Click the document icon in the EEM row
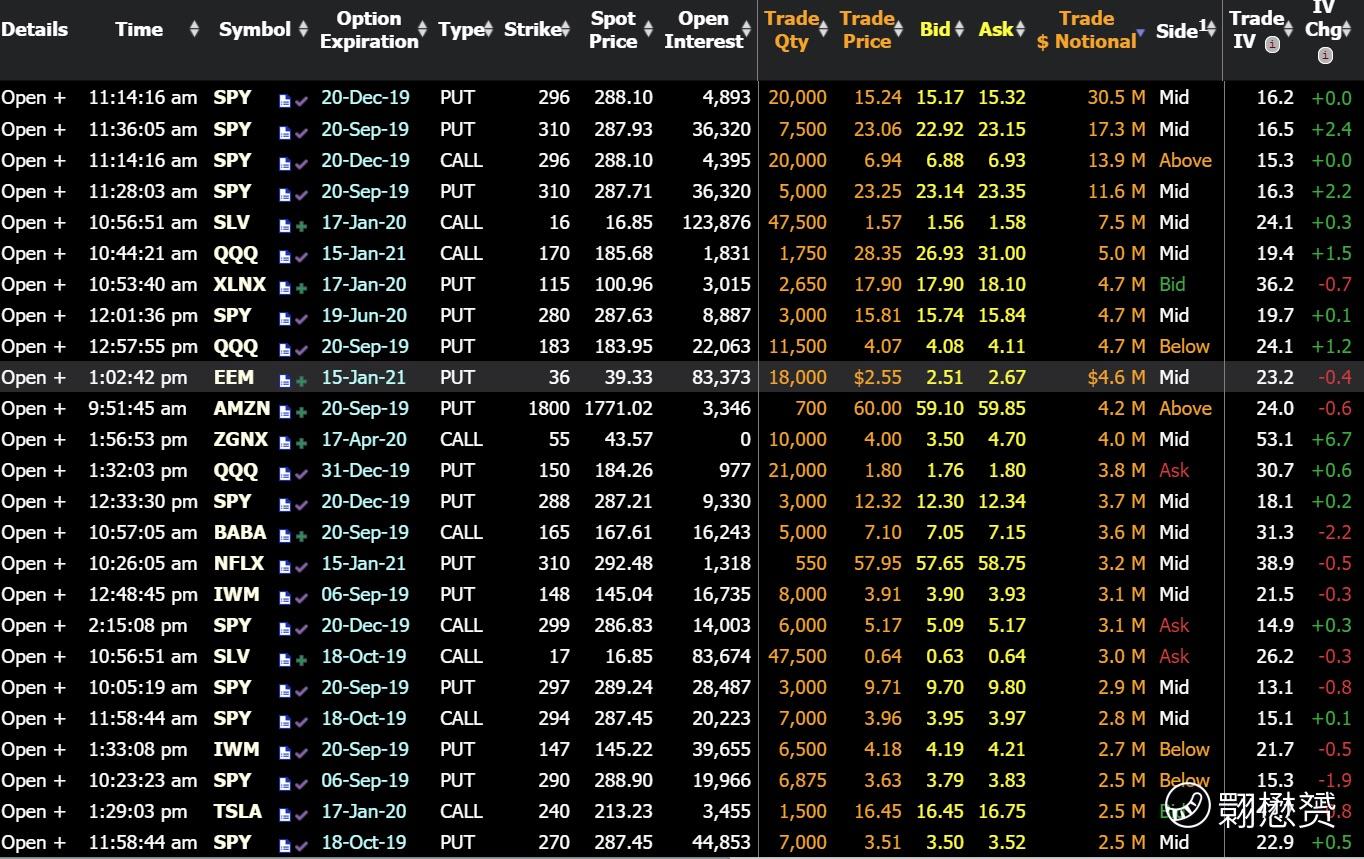Image resolution: width=1364 pixels, height=859 pixels. [x=285, y=380]
